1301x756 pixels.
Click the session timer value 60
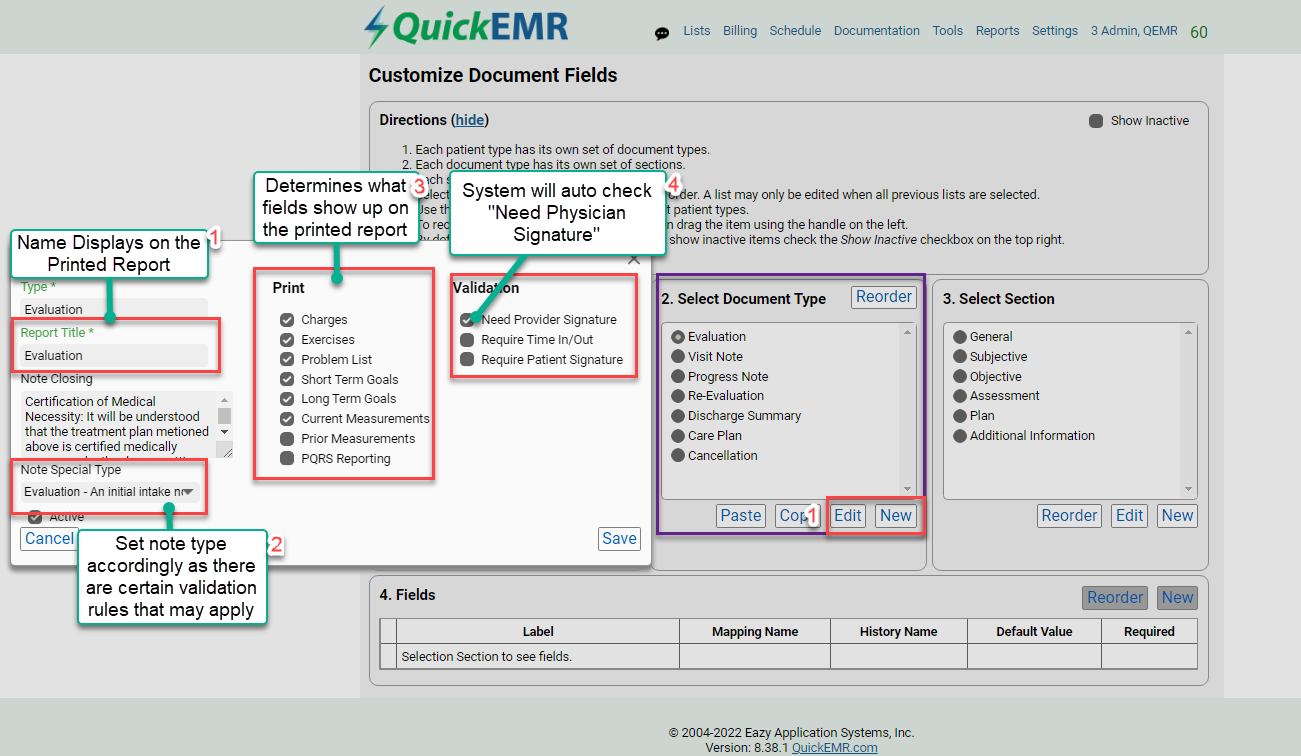click(1199, 32)
